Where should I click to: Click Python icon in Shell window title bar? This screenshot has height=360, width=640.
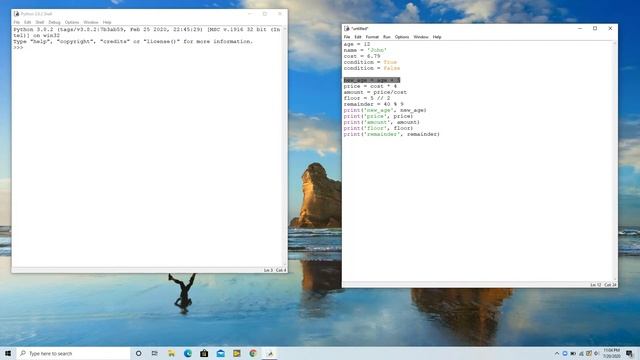click(16, 13)
